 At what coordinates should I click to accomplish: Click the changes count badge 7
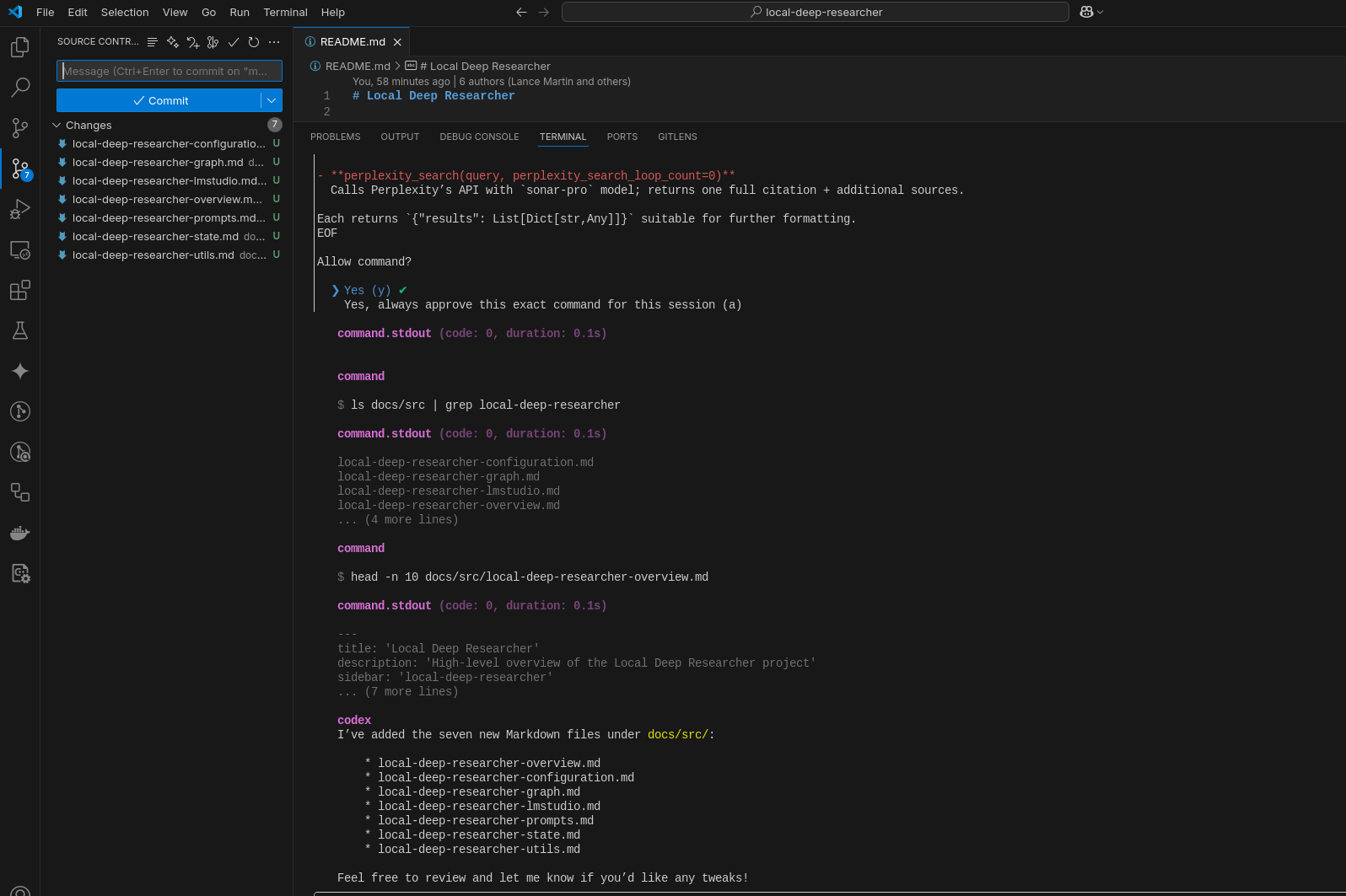(x=275, y=125)
